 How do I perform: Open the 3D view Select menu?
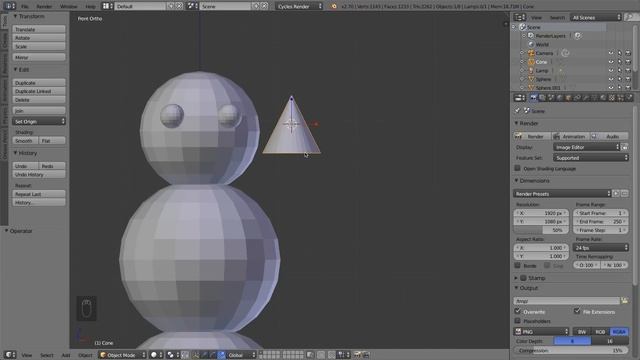pos(47,355)
